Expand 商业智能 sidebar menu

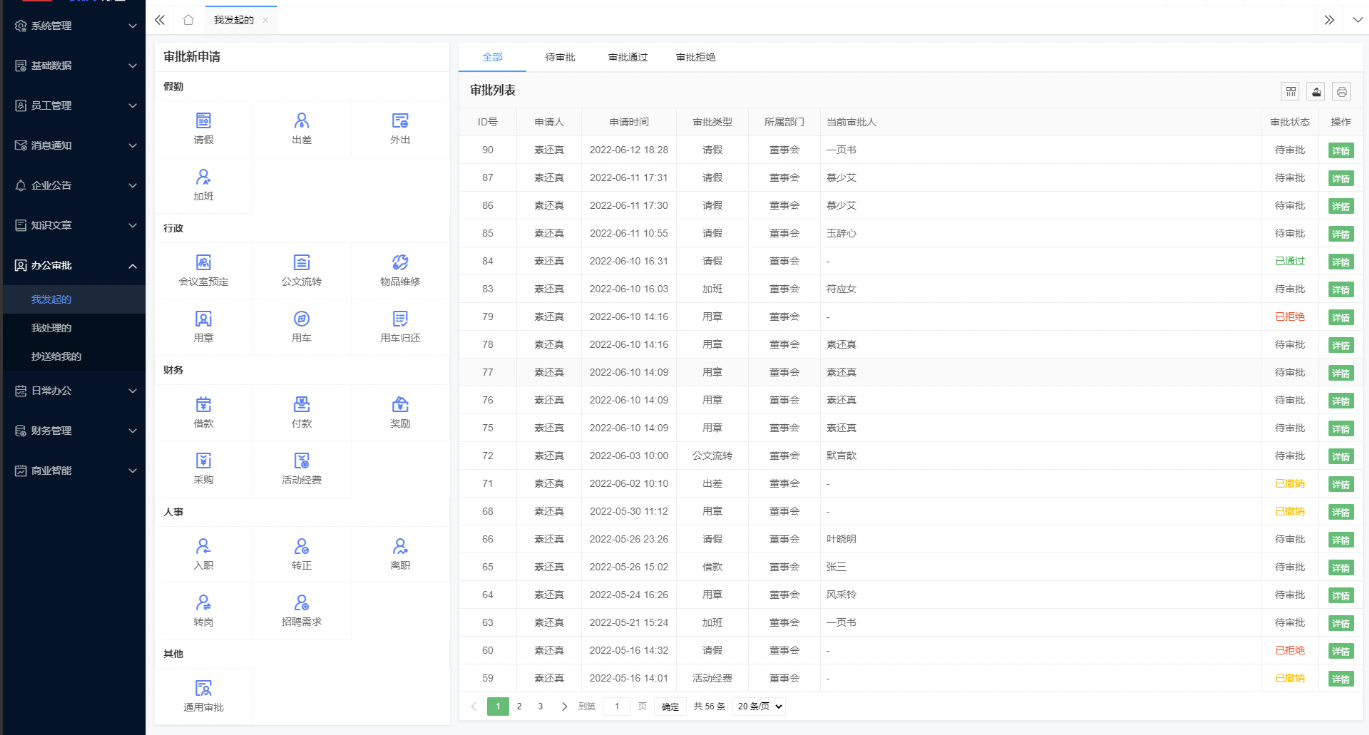coord(72,471)
